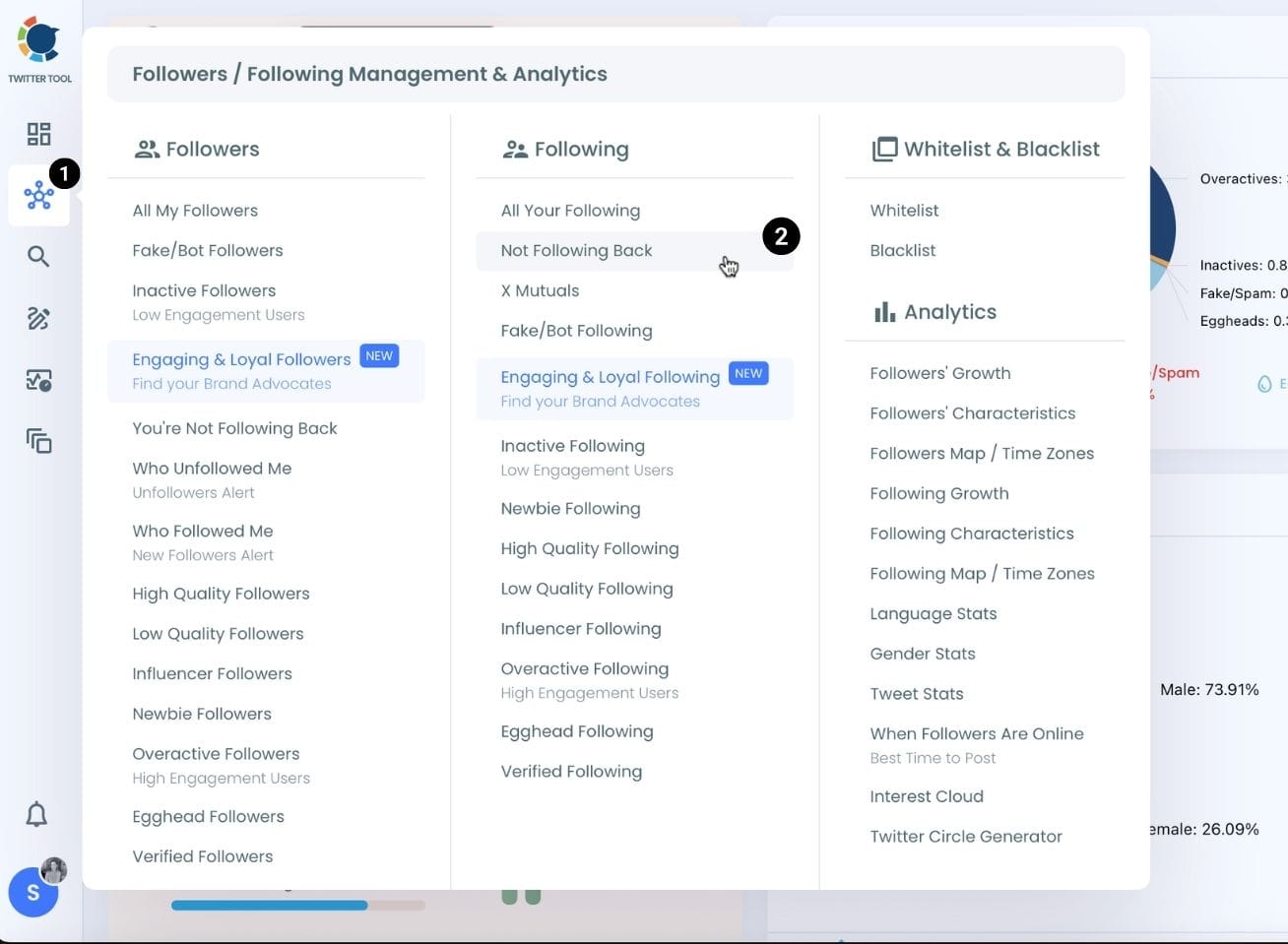Click the pencil-ruler compose sidebar icon
The height and width of the screenshot is (944, 1288).
[38, 318]
